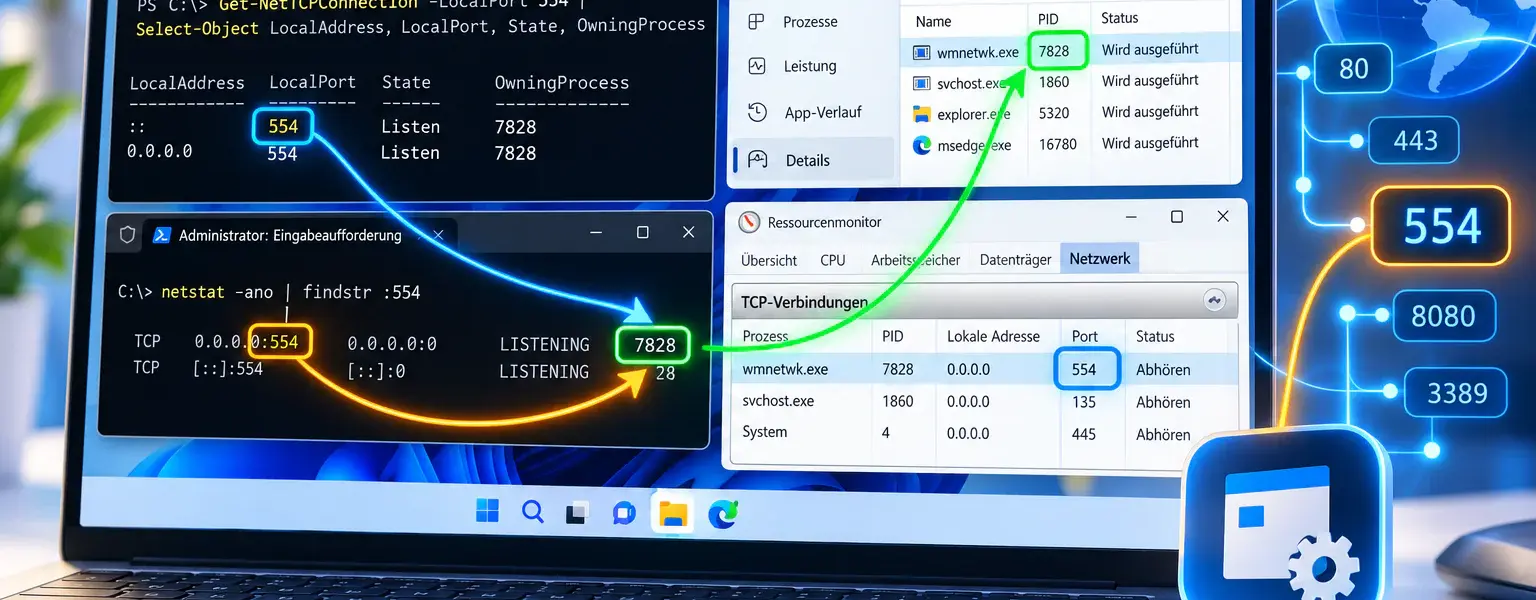
Task: Minimize the Ressourcenmonitor window
Action: point(1131,217)
